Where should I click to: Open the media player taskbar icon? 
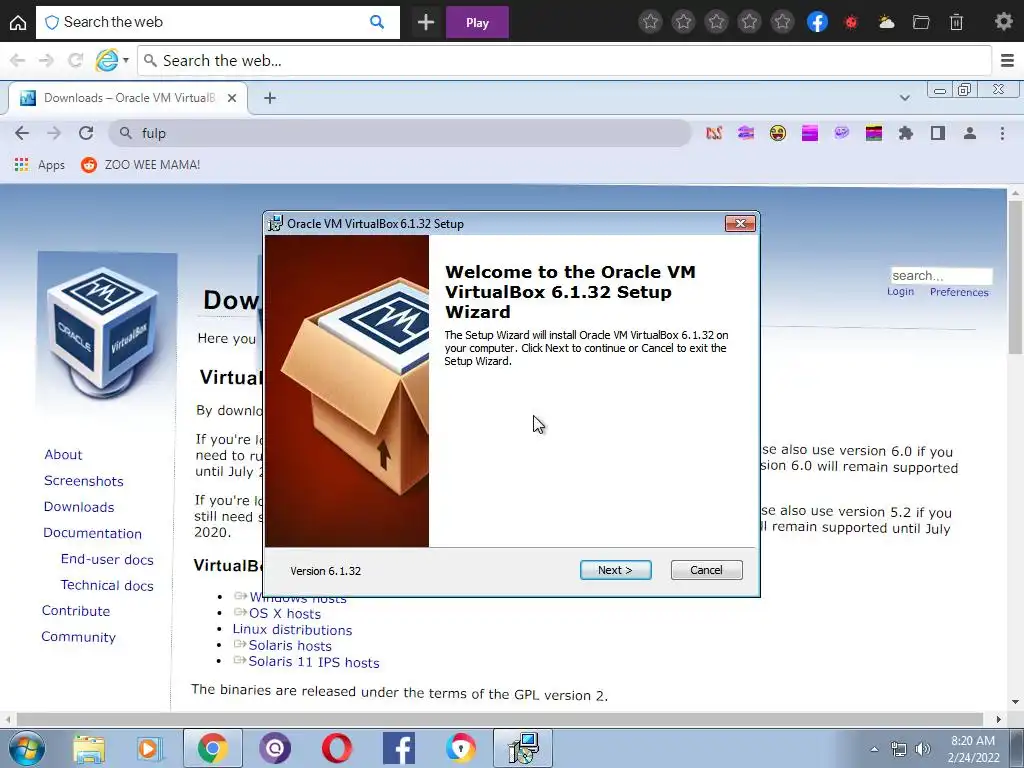pyautogui.click(x=150, y=748)
